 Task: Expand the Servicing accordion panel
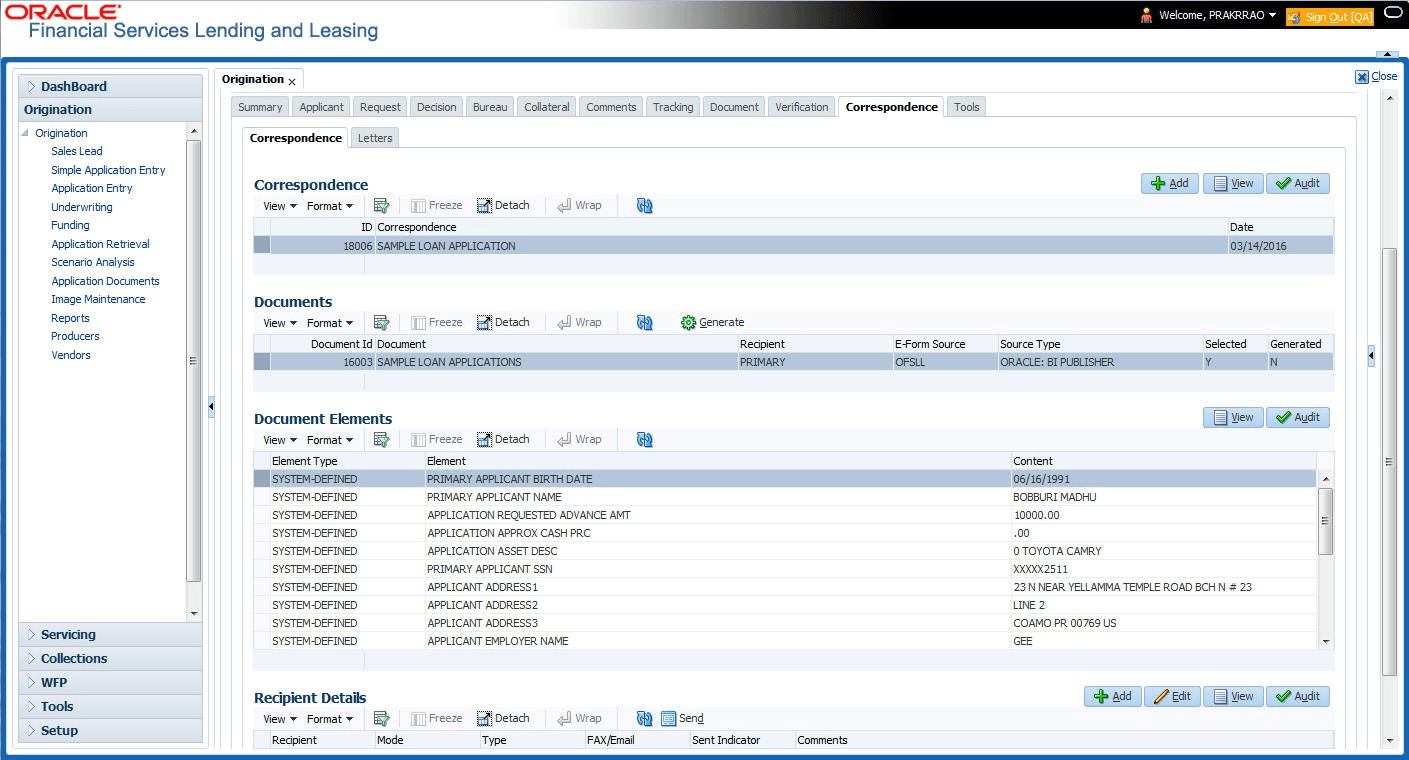pos(110,634)
